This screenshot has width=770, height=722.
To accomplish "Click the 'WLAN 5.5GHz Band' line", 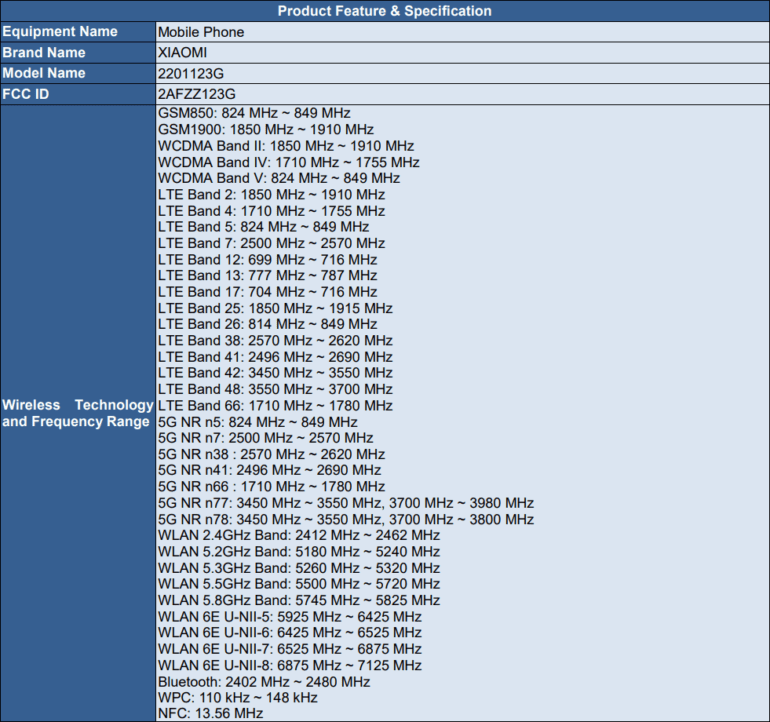I will [x=299, y=583].
